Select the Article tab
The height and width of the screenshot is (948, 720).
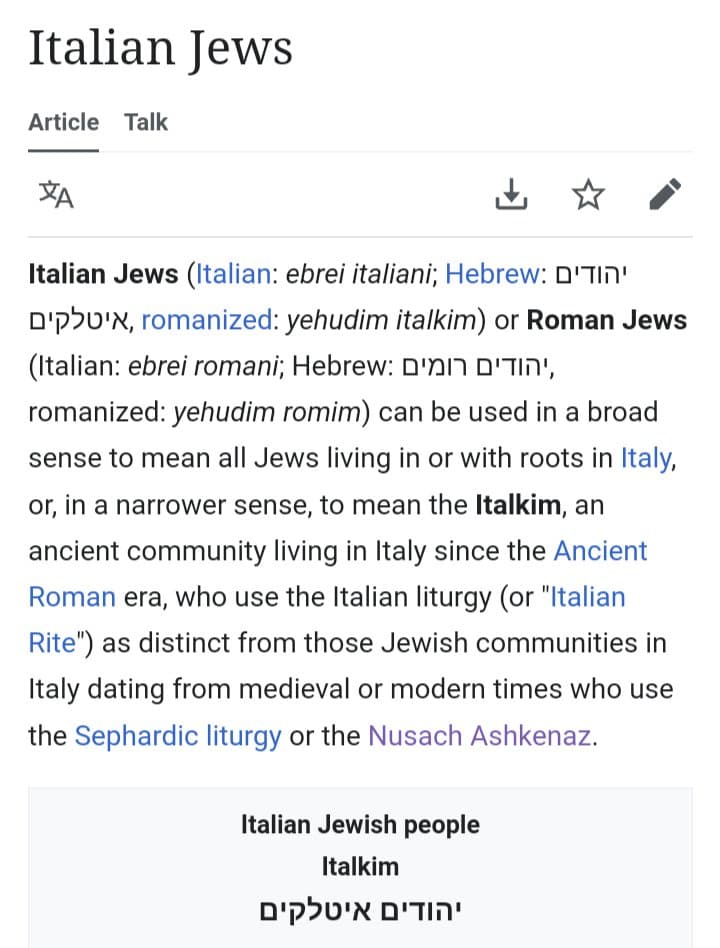63,122
